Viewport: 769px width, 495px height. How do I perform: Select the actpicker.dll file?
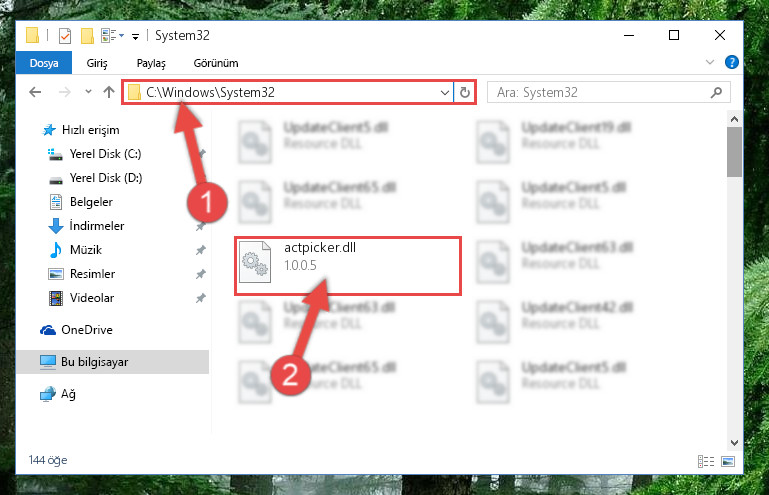pyautogui.click(x=348, y=265)
